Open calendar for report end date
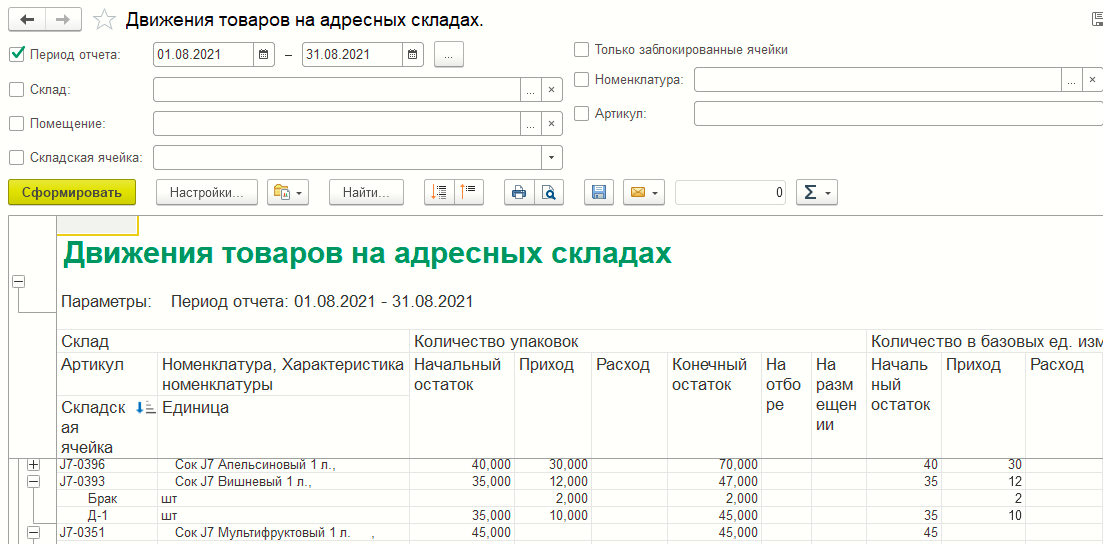The image size is (1103, 544). (x=413, y=55)
